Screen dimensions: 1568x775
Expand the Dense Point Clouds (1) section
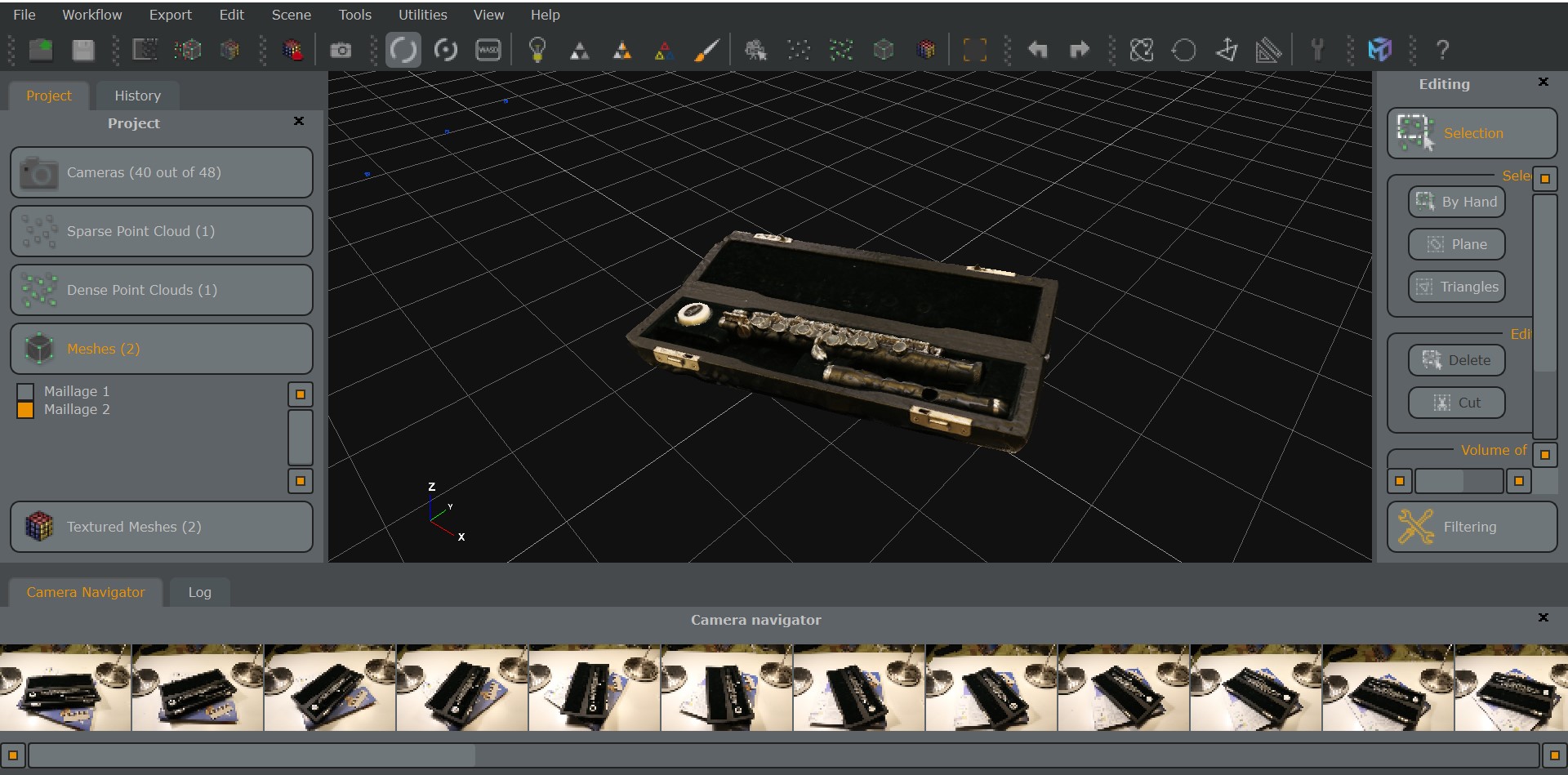point(162,290)
